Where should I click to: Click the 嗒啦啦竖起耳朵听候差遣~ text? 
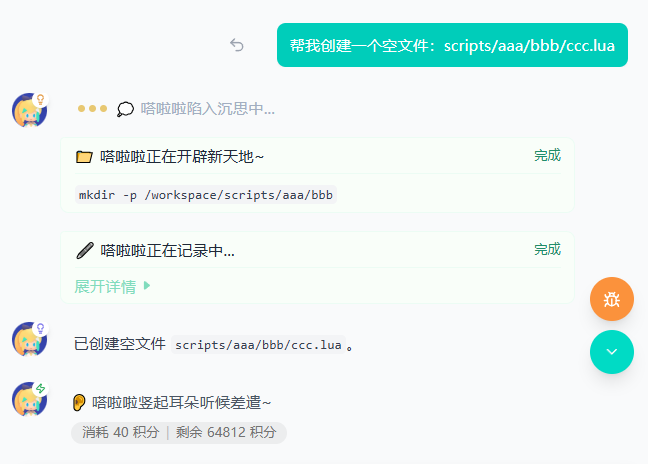tap(181, 402)
